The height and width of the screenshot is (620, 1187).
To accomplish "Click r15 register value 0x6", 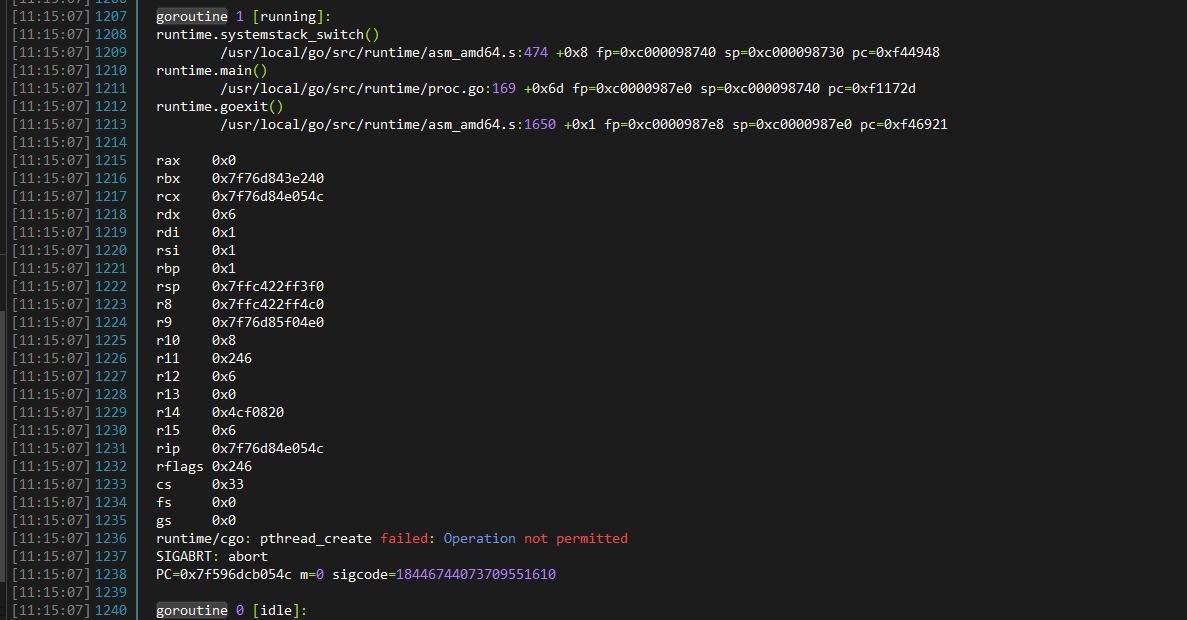I will pyautogui.click(x=224, y=430).
